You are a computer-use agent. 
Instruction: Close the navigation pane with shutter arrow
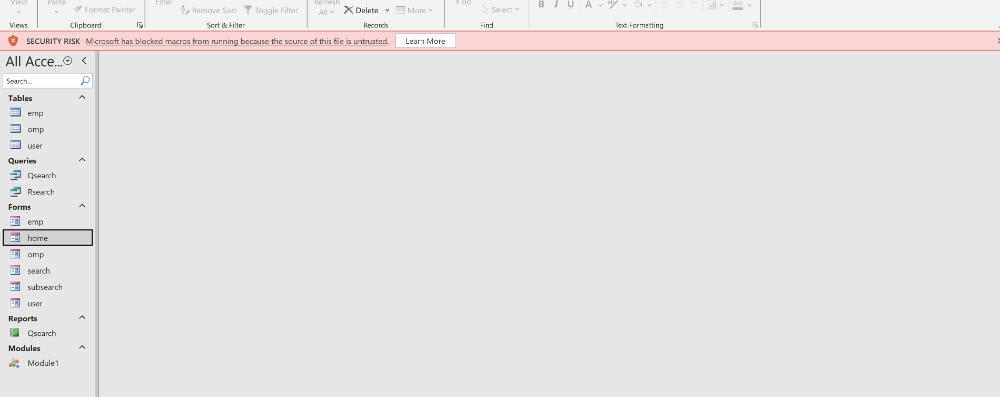(x=84, y=61)
